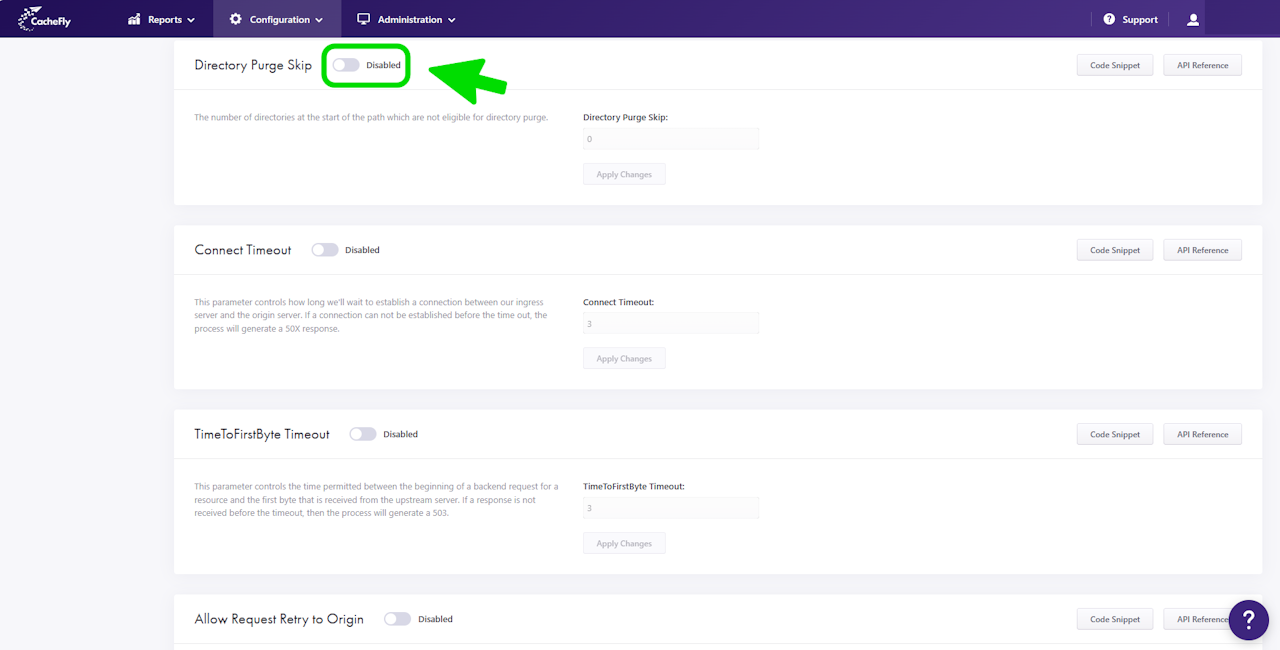Click the CacheFly logo
Image resolution: width=1280 pixels, height=650 pixels.
coord(44,19)
